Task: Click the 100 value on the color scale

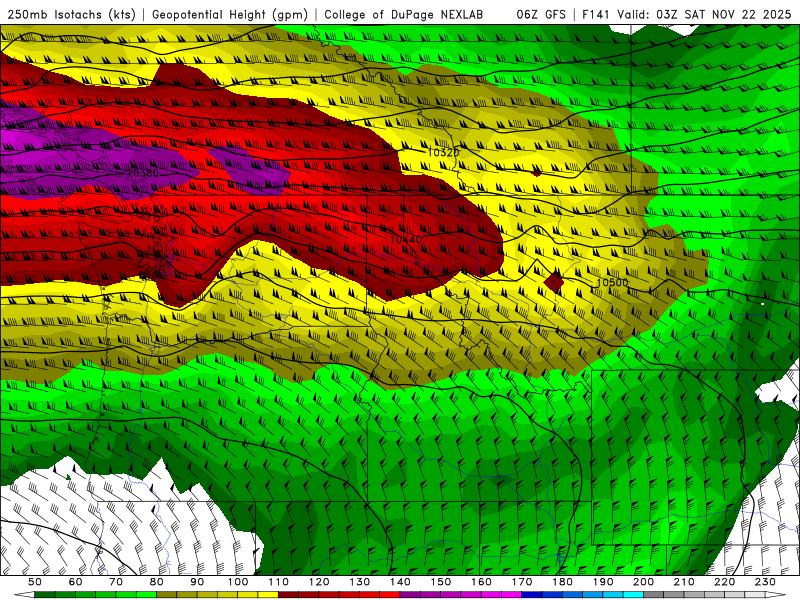Action: pyautogui.click(x=238, y=582)
